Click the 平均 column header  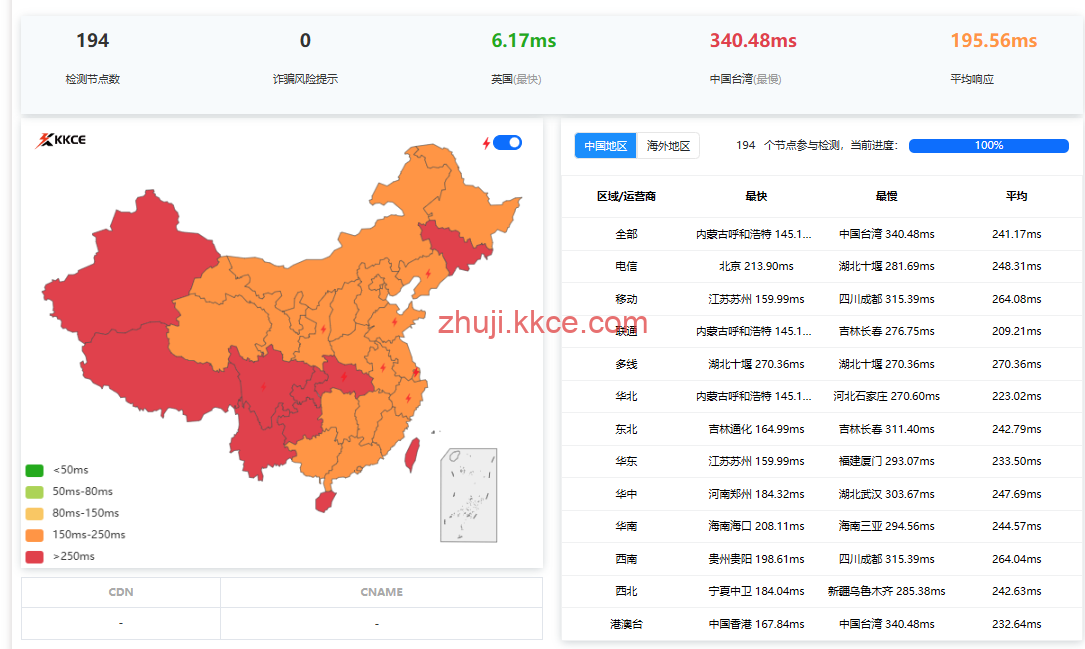pos(1016,196)
